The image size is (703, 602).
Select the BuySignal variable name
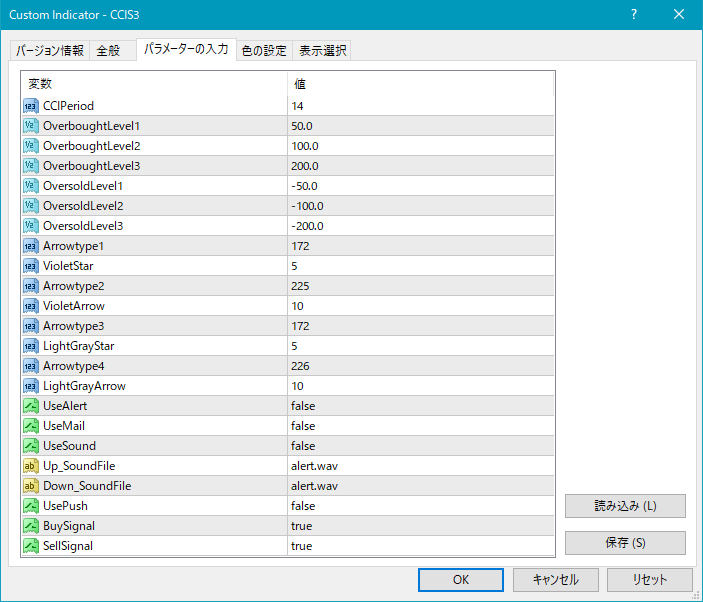(x=69, y=526)
